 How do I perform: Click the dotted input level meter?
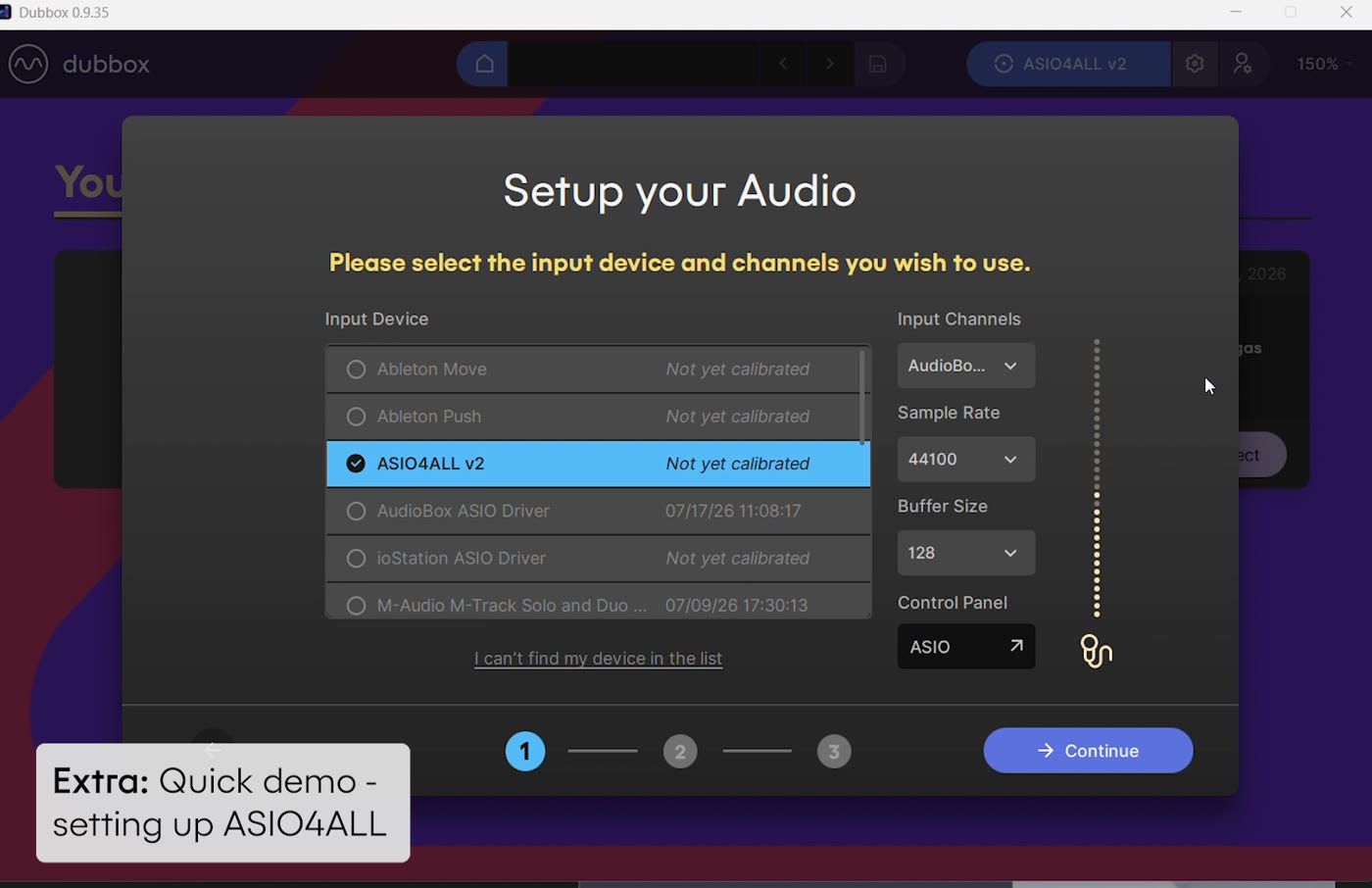click(1097, 478)
